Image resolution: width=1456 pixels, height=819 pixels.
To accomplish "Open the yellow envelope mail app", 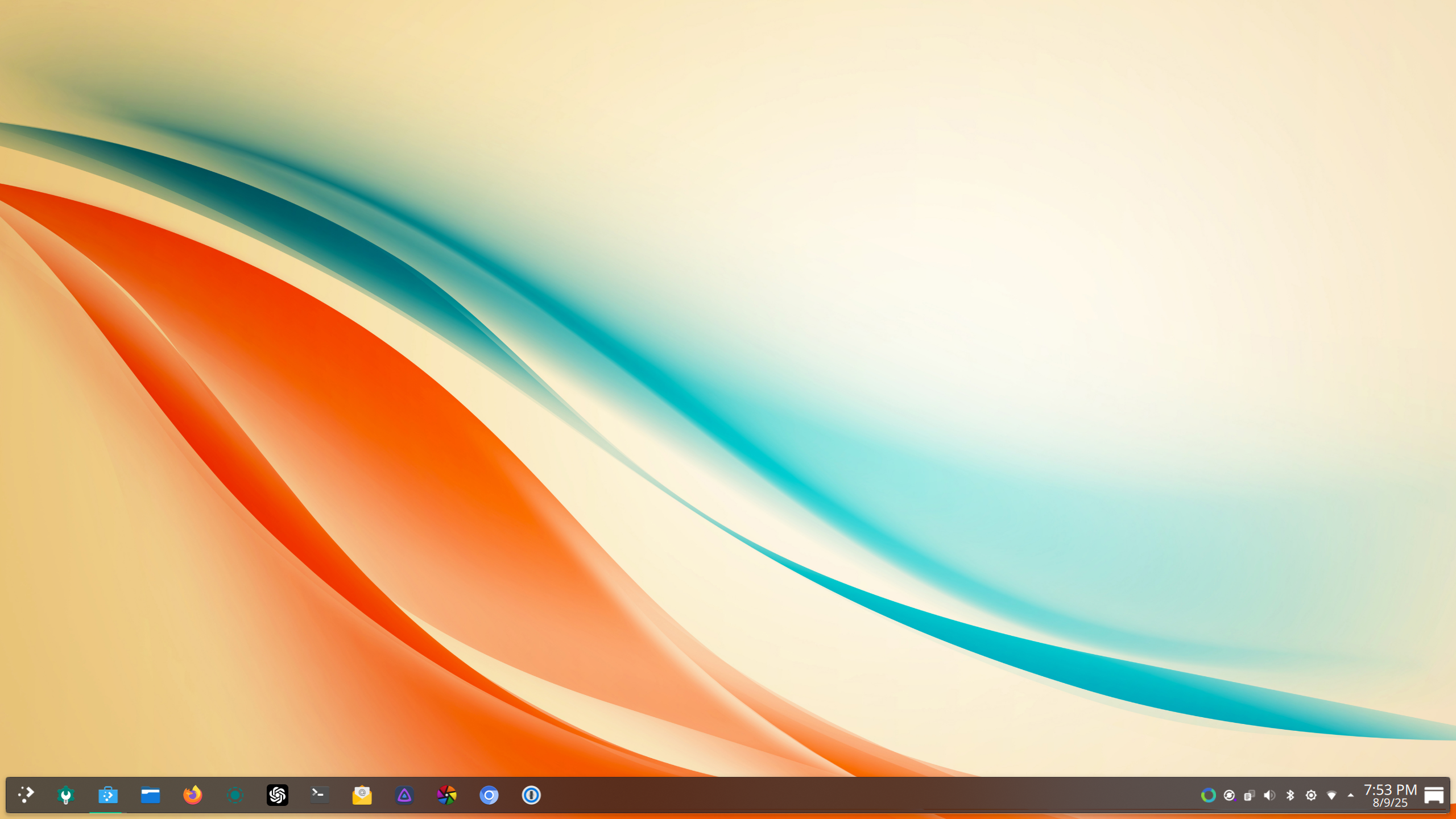I will coord(362,795).
